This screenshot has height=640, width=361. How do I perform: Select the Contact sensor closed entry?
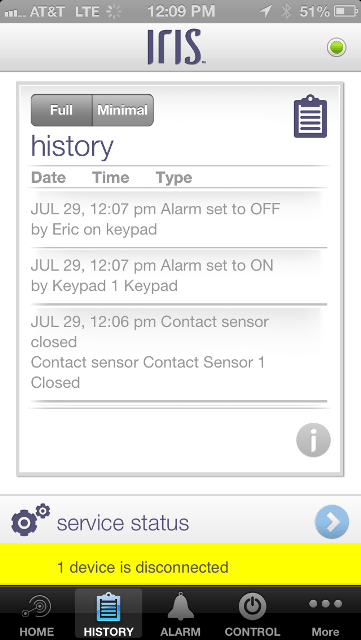point(179,352)
